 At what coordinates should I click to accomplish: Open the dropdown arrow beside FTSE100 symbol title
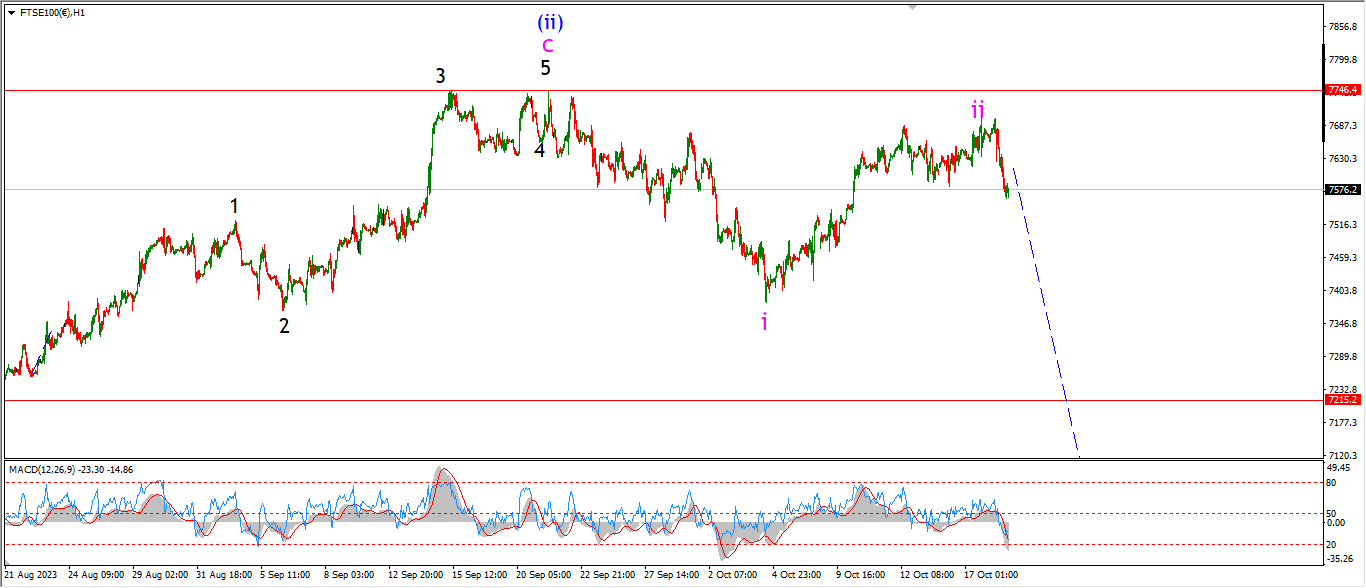point(11,13)
